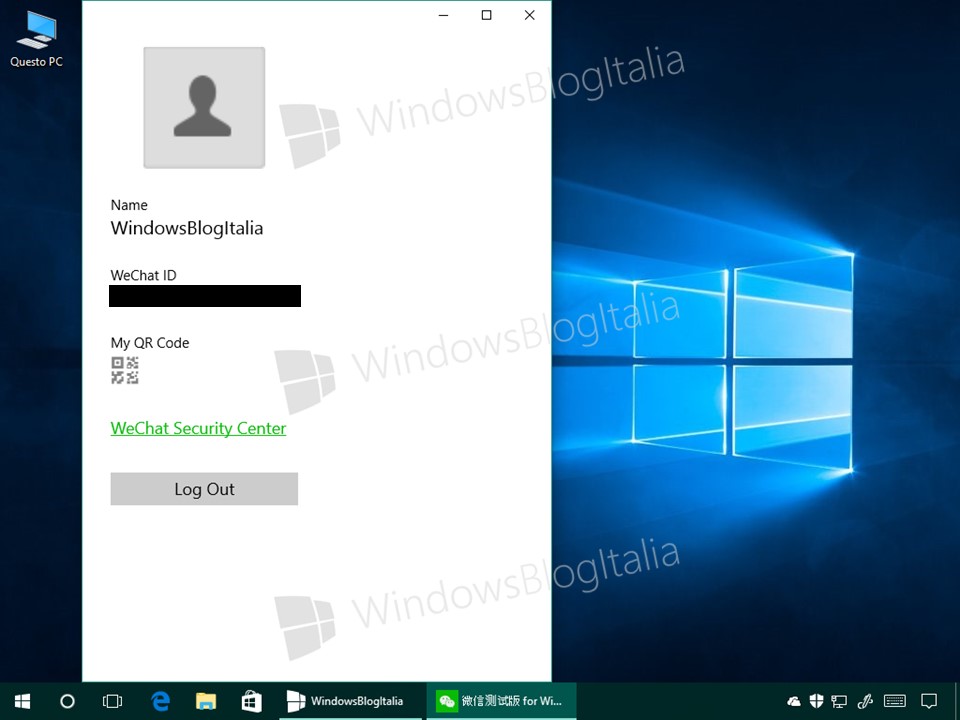Switch to WindowsBlogItalia taskbar app
Screen dimensions: 960x720
pos(350,701)
